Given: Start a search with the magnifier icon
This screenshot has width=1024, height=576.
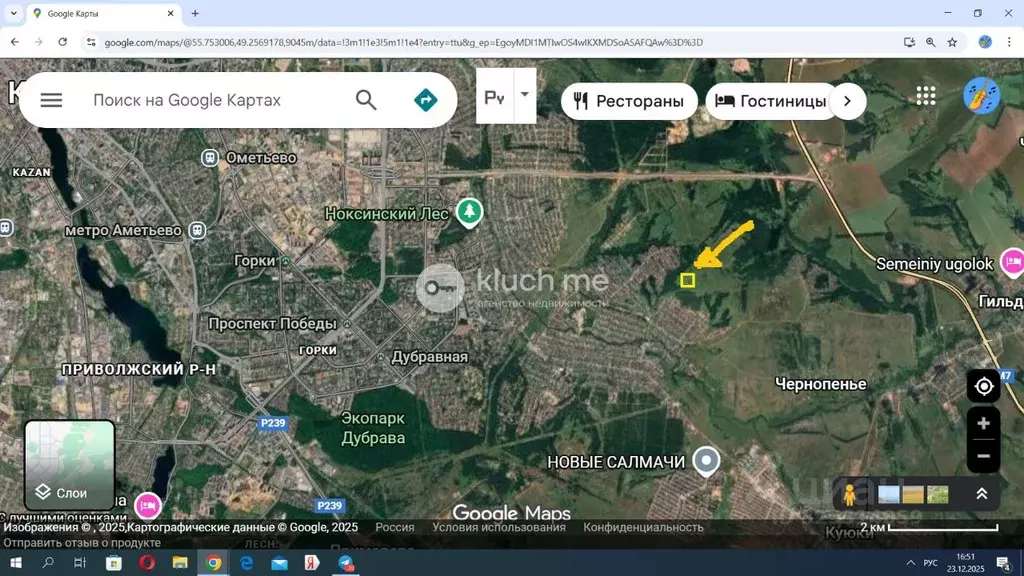Looking at the screenshot, I should tap(366, 100).
